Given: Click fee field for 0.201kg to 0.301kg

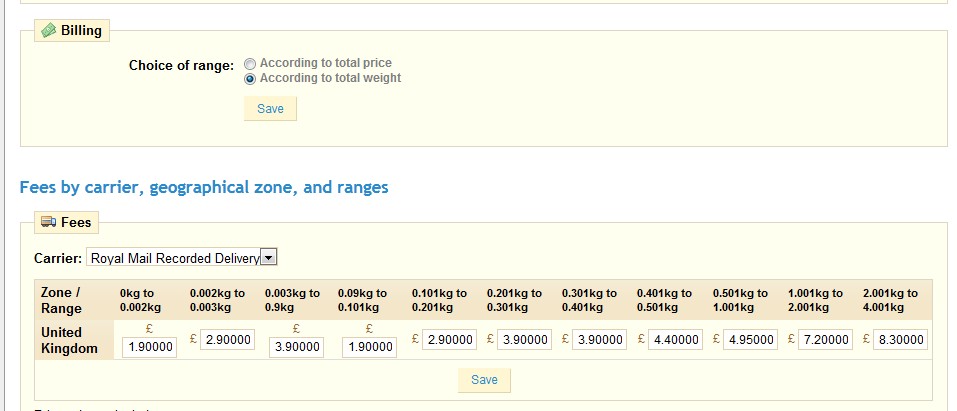Looking at the screenshot, I should coord(524,340).
